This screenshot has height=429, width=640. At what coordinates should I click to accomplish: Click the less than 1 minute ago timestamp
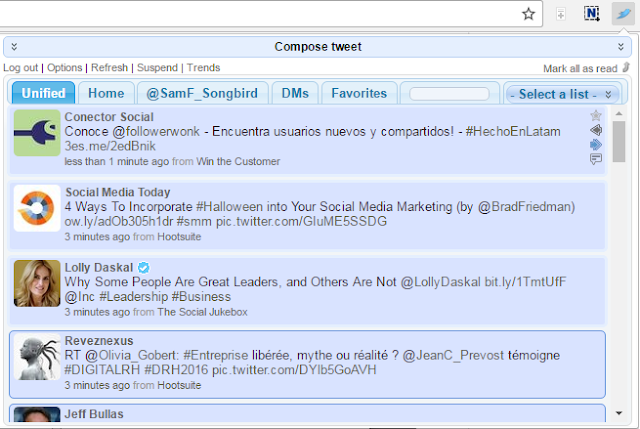[116, 161]
